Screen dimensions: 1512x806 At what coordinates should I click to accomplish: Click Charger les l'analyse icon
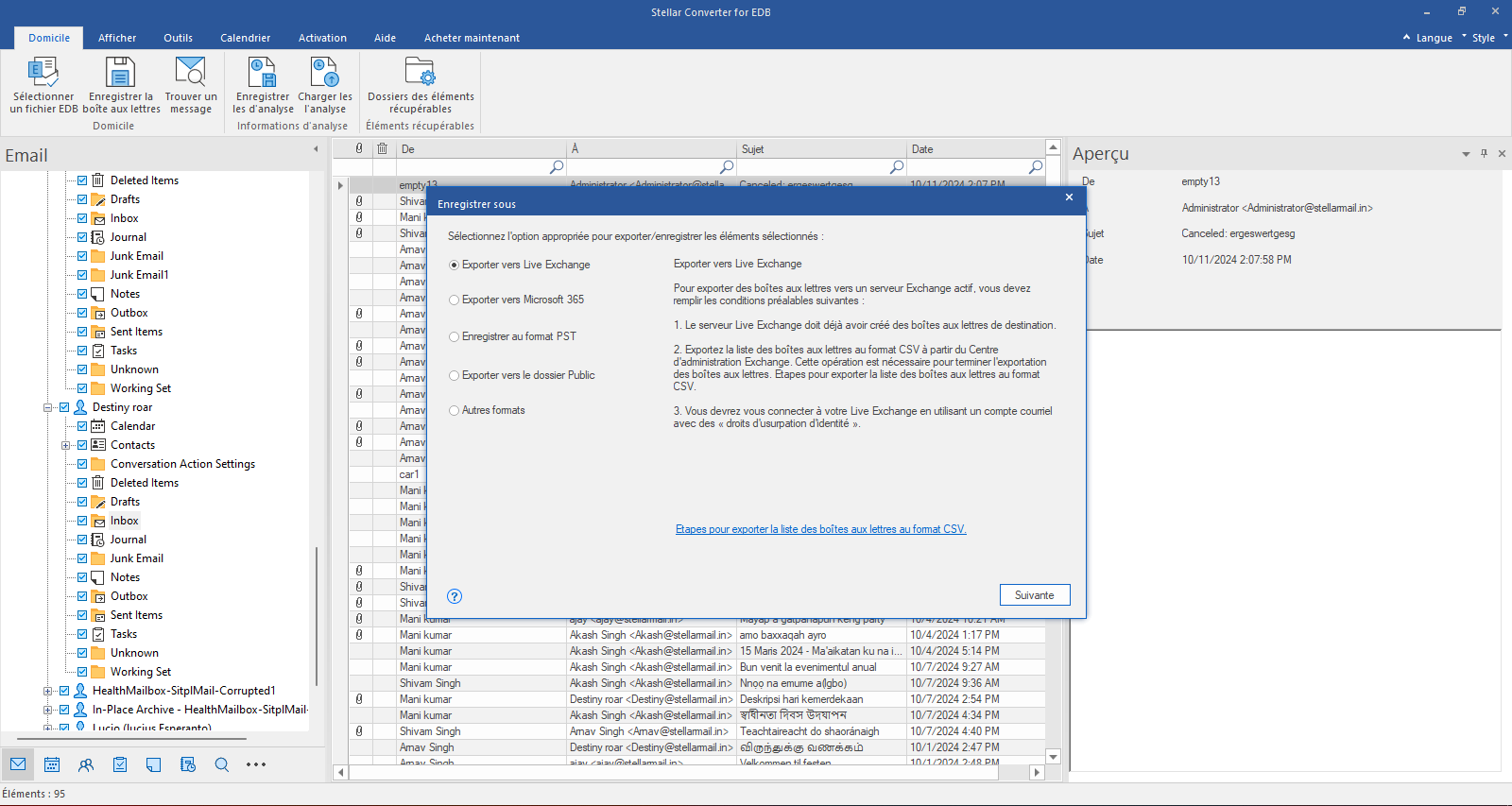(325, 85)
